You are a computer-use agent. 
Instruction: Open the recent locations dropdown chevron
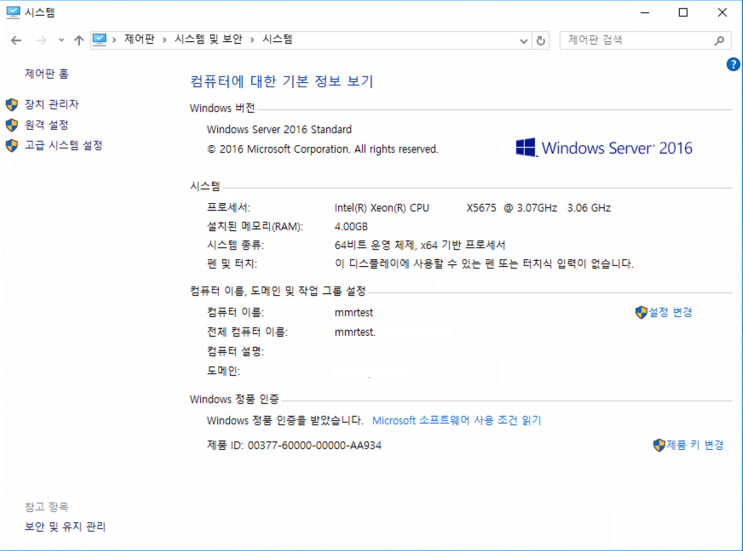tap(61, 41)
